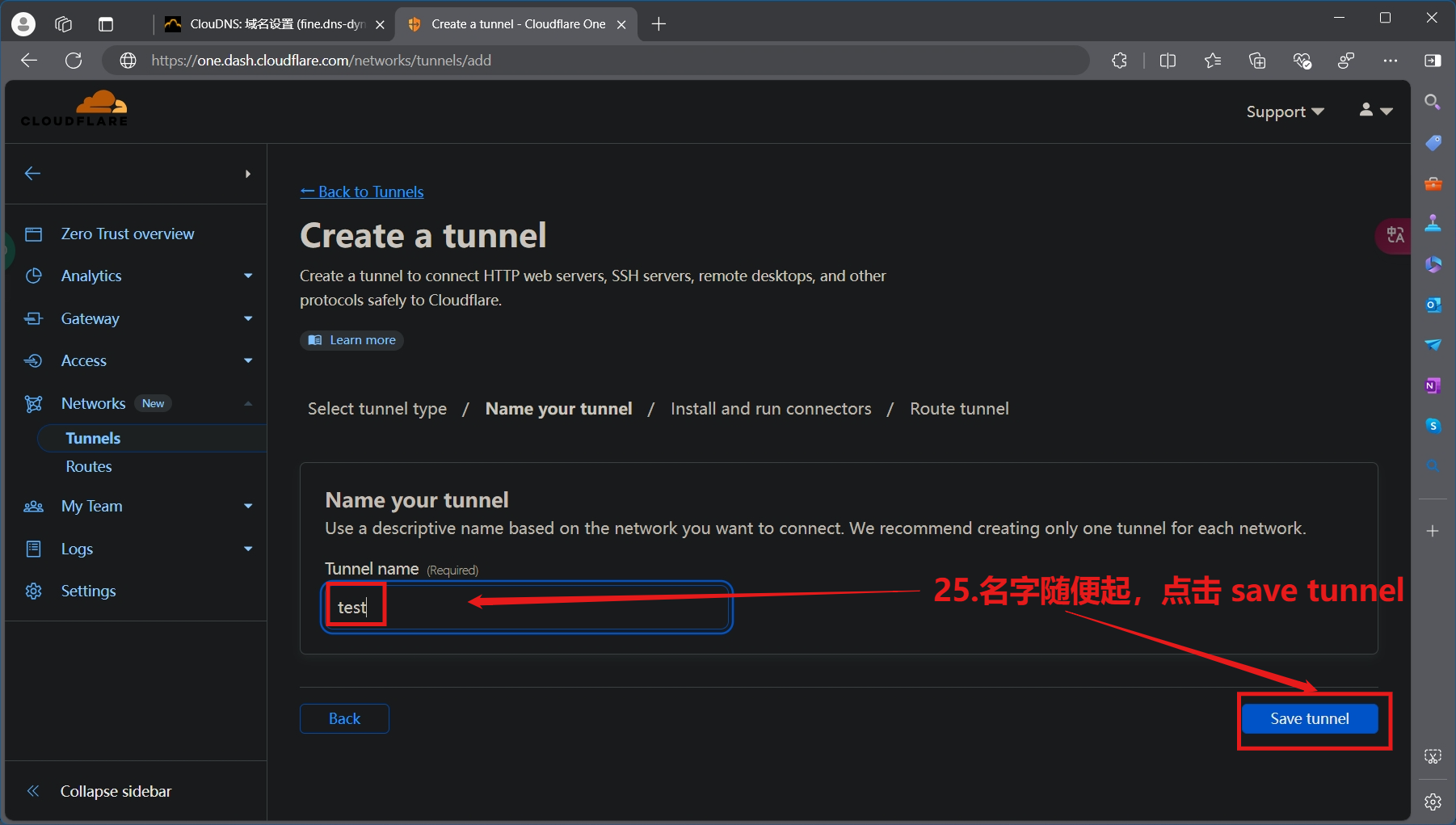Expand the Analytics menu arrow
The width and height of the screenshot is (1456, 825).
tap(248, 276)
